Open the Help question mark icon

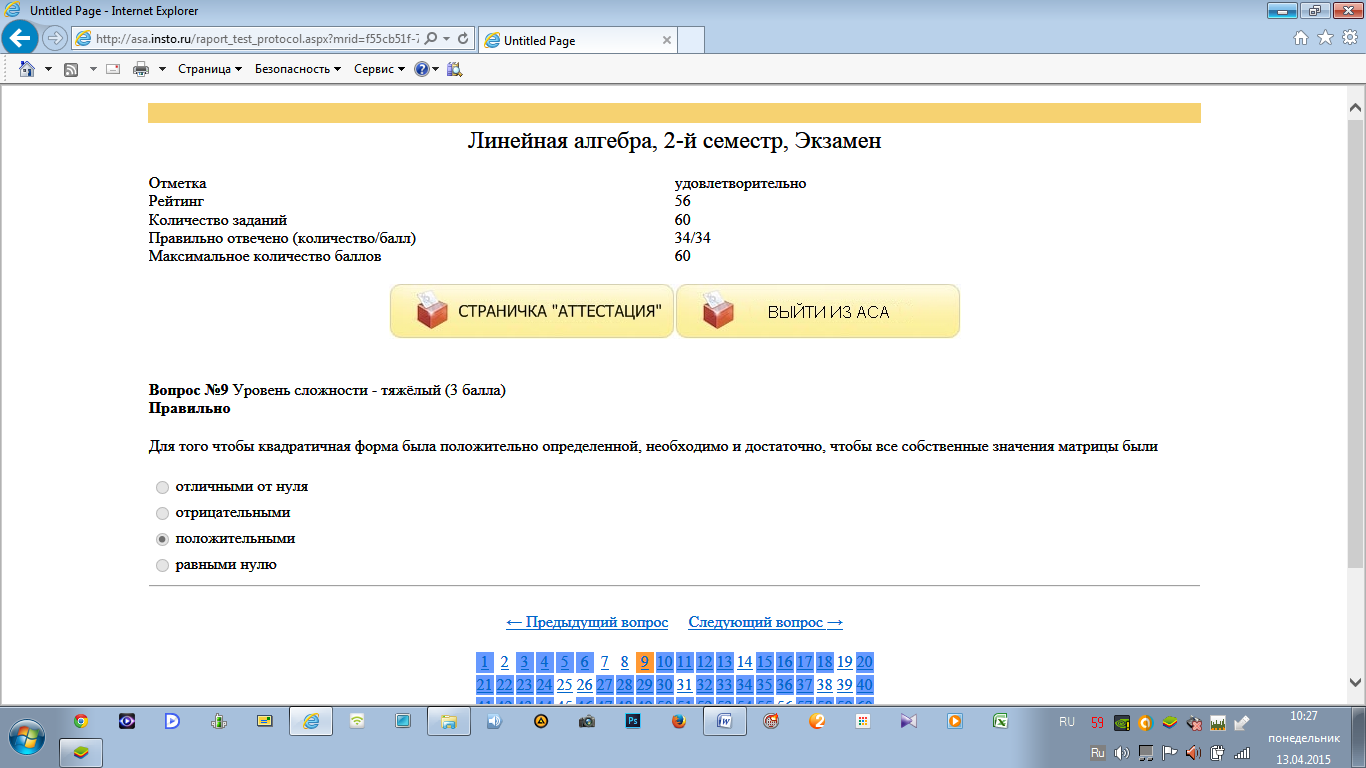[x=422, y=69]
